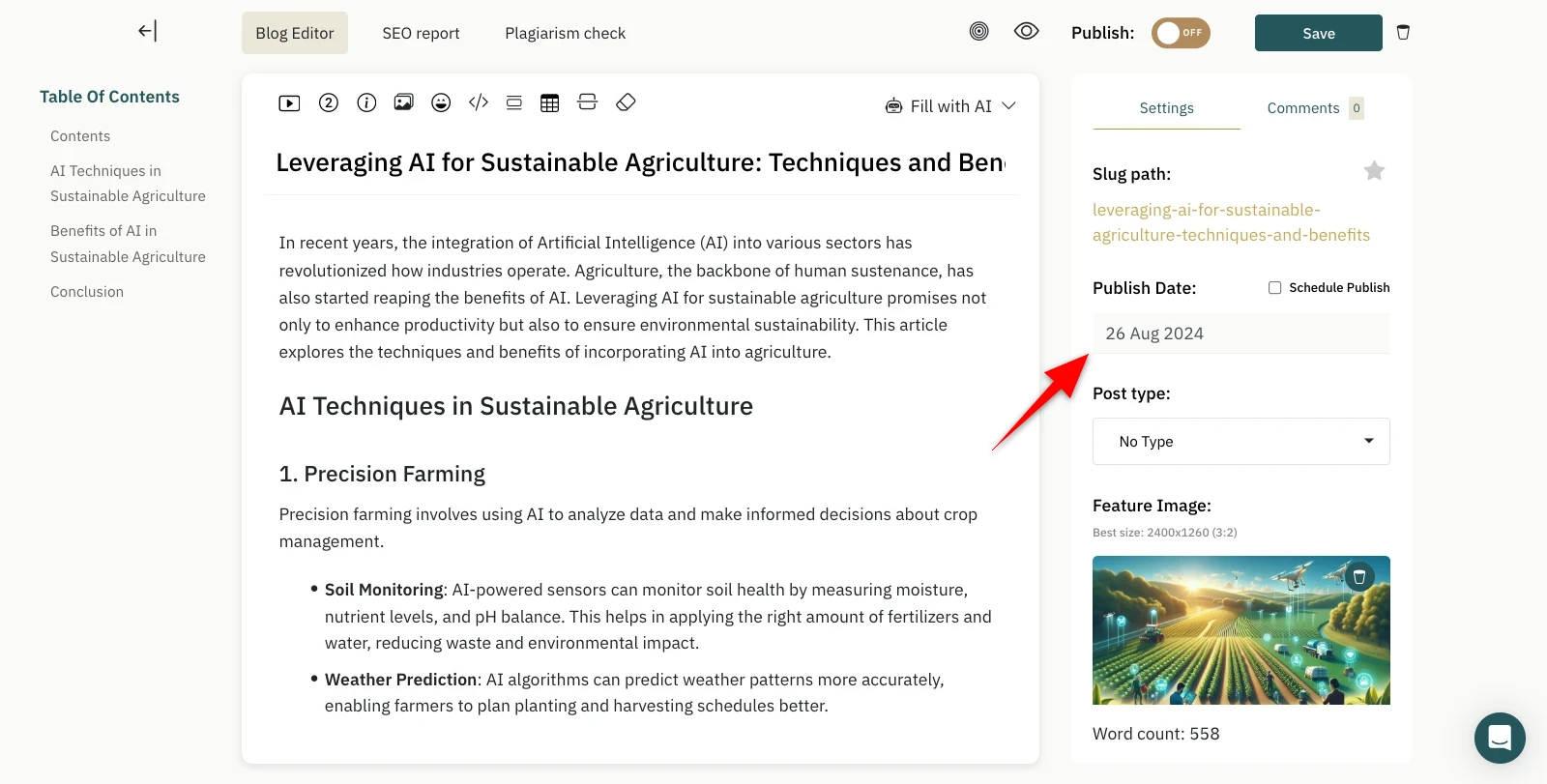The height and width of the screenshot is (784, 1547).
Task: Click the target focus icon in header
Action: coord(979,32)
